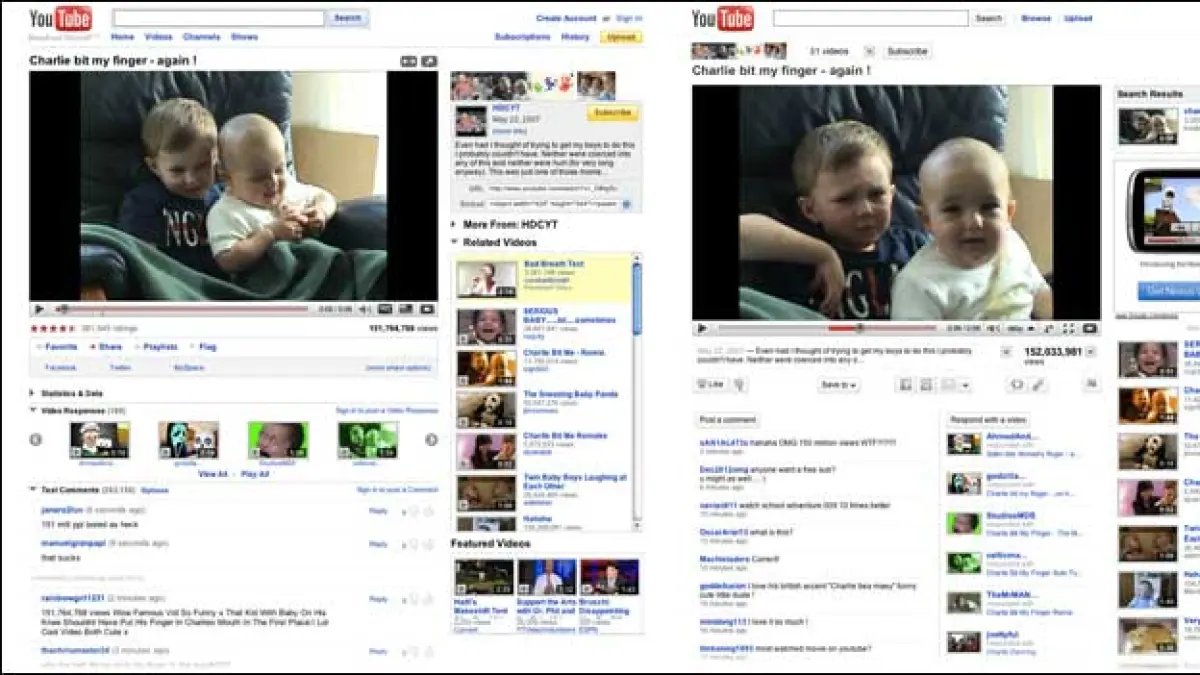The image size is (1200, 675).
Task: Toggle Subscribe button in the right layout
Action: click(x=907, y=51)
